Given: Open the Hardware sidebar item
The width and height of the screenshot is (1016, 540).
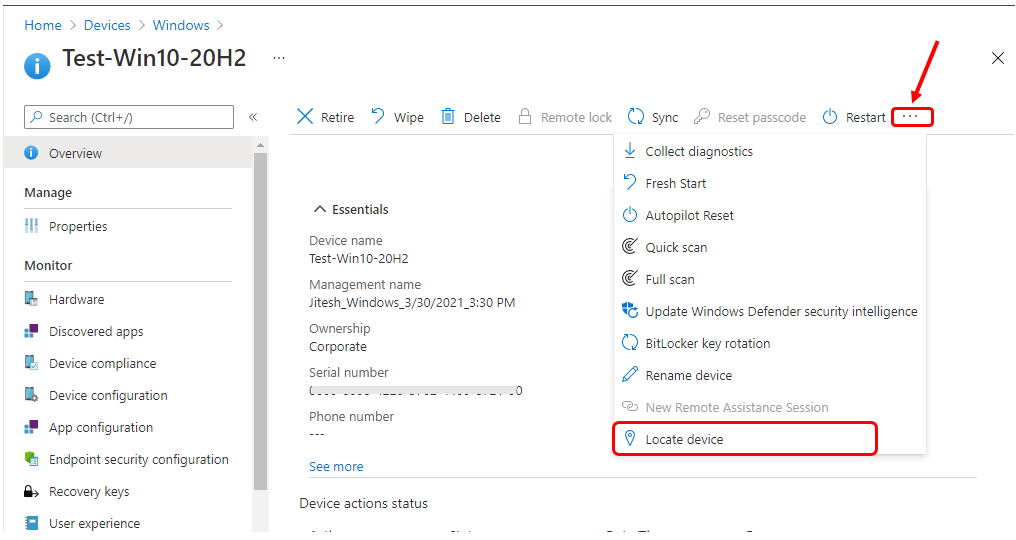Looking at the screenshot, I should click(x=128, y=299).
